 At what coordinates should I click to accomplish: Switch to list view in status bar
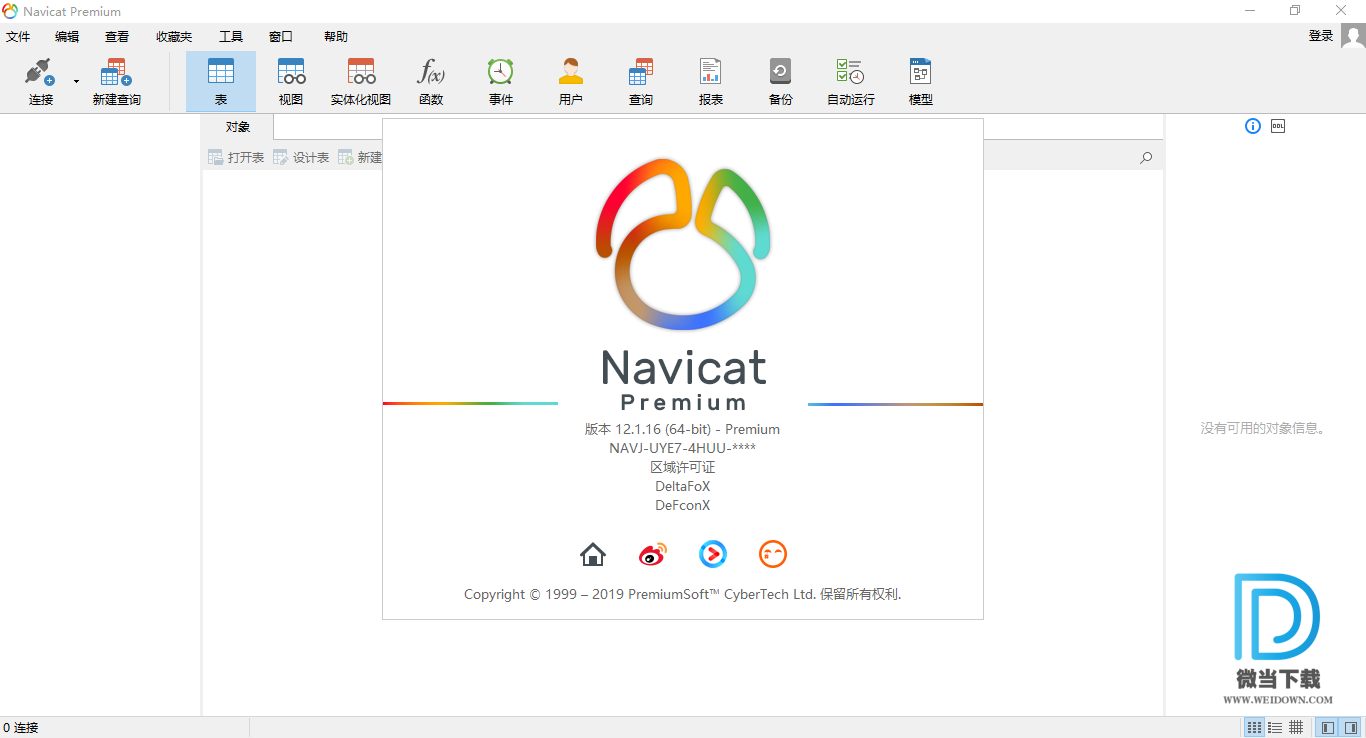point(1254,727)
